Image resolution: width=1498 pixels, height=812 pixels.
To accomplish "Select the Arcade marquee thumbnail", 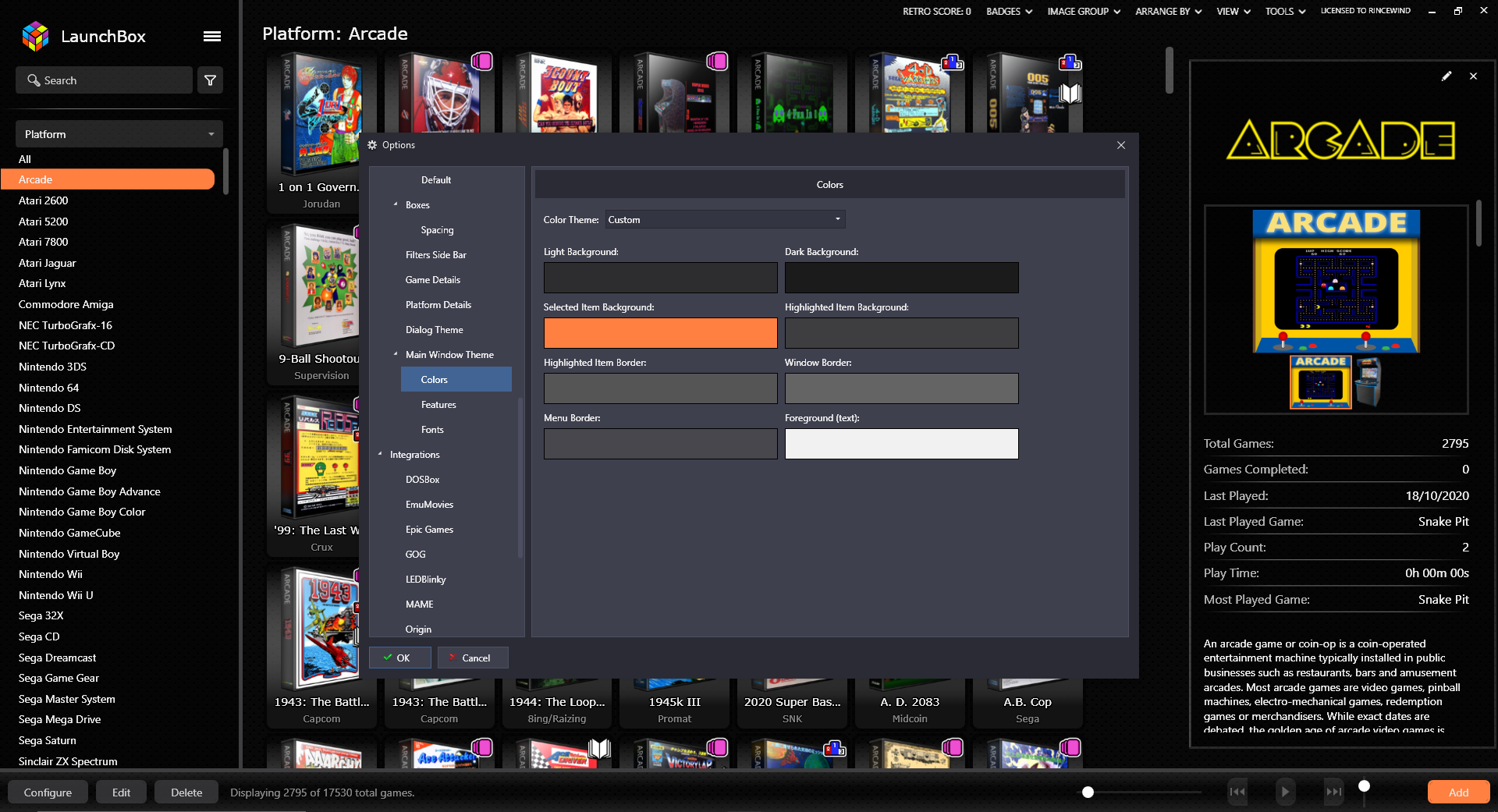I will click(1320, 382).
